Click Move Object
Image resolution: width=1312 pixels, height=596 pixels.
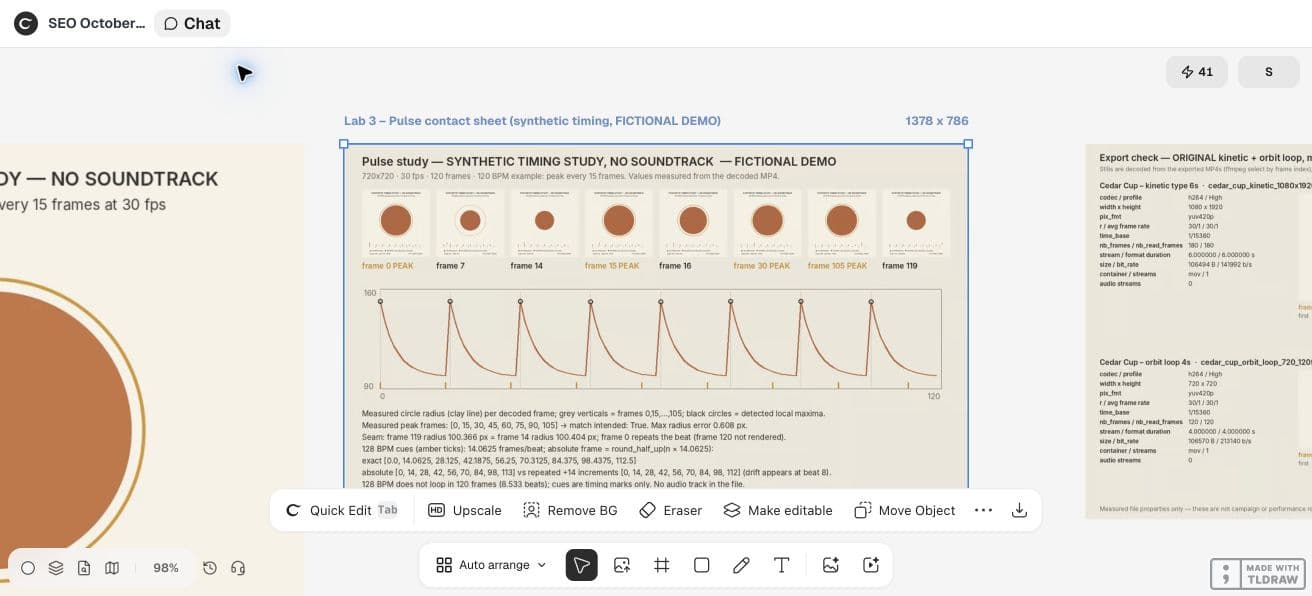(x=906, y=510)
